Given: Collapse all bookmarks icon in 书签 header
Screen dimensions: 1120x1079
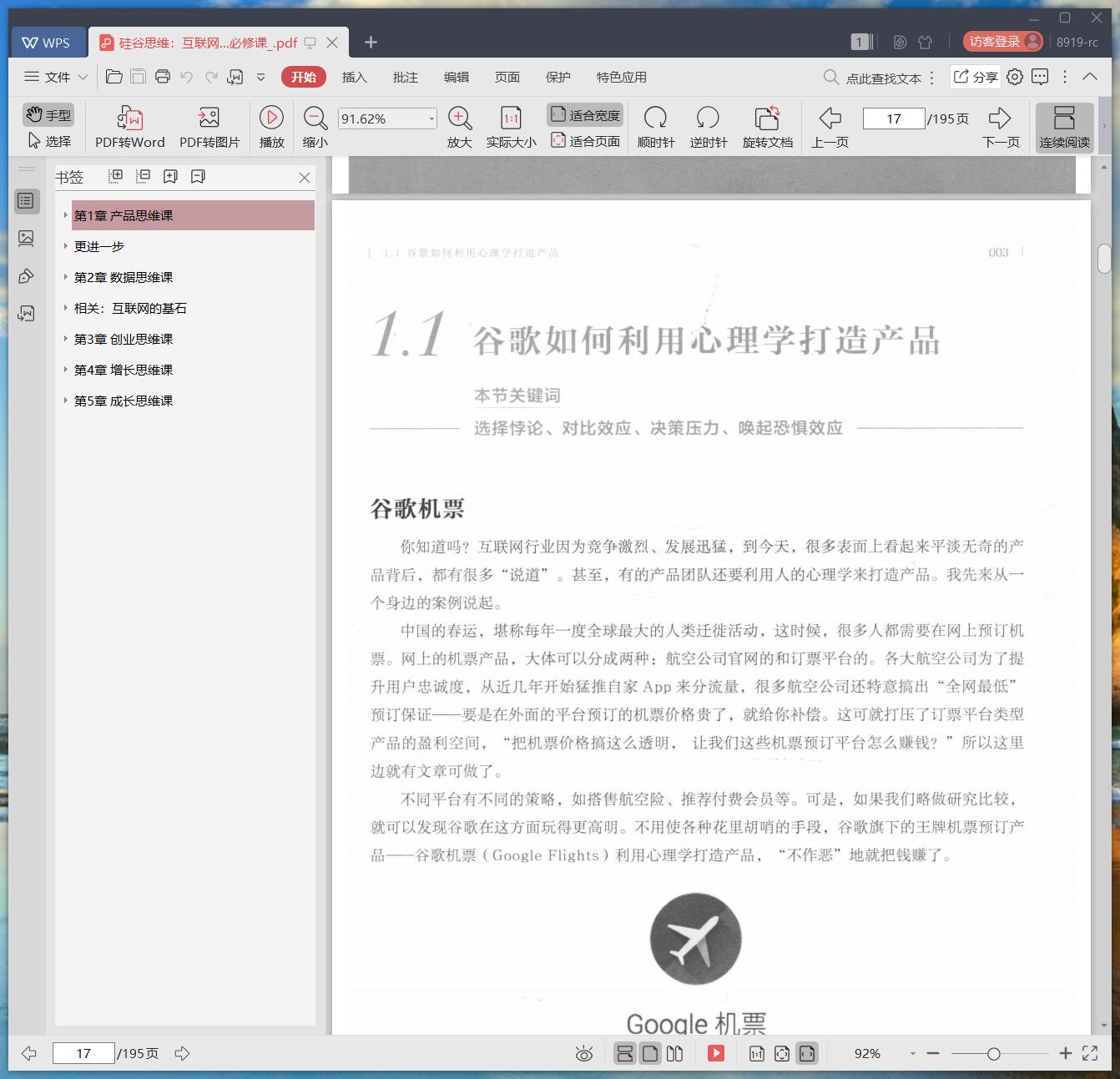Looking at the screenshot, I should (x=144, y=176).
